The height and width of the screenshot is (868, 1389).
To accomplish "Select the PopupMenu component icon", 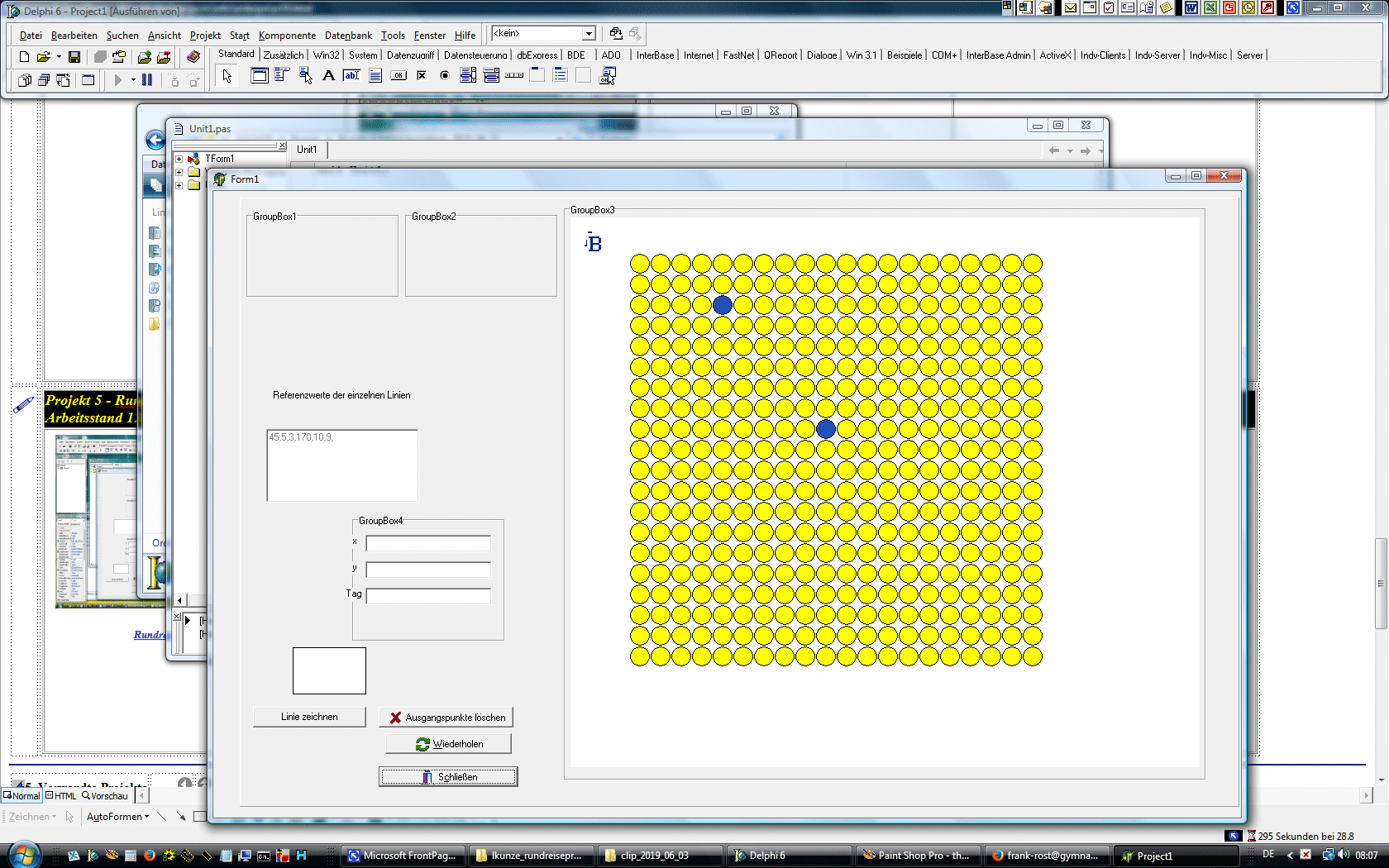I will click(x=306, y=75).
